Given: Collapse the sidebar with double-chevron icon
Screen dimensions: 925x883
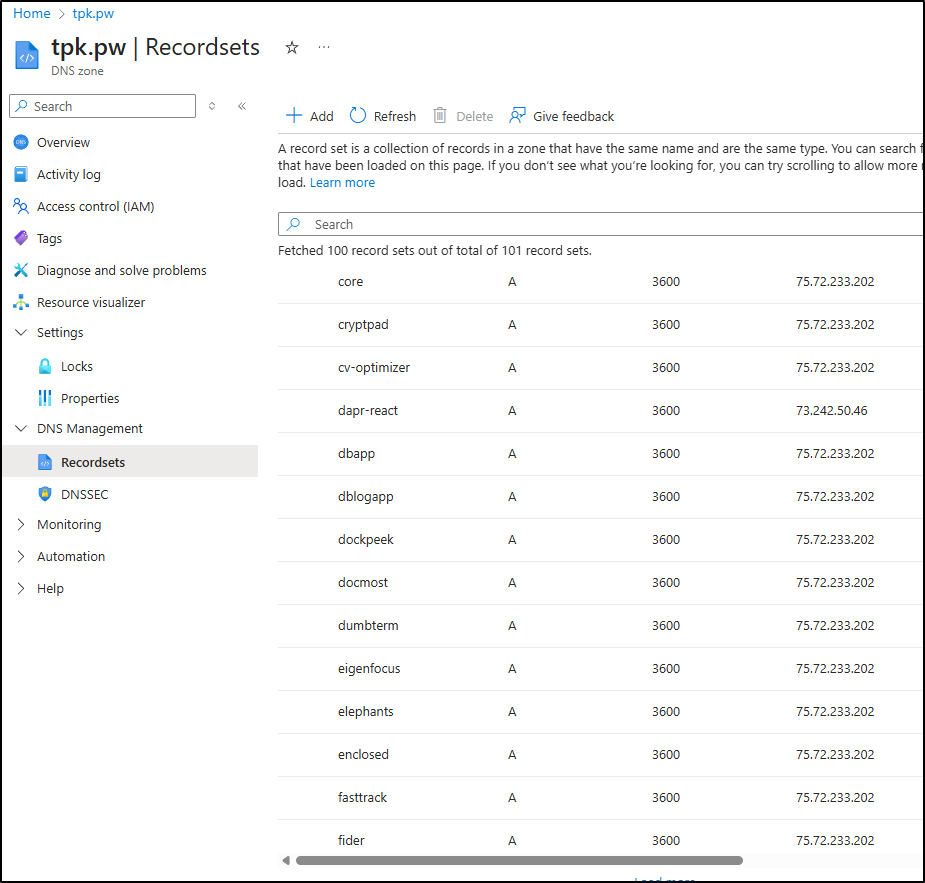Looking at the screenshot, I should coord(242,106).
